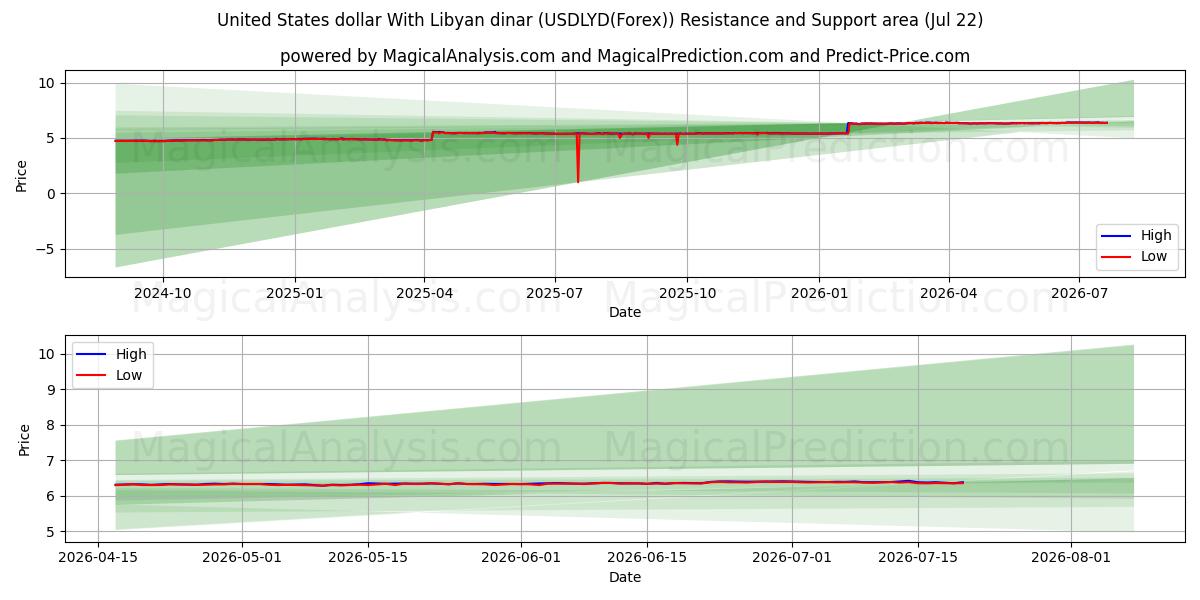Screen dimensions: 1200x600
Task: Click the 2024-10 x-axis label
Action: (163, 292)
